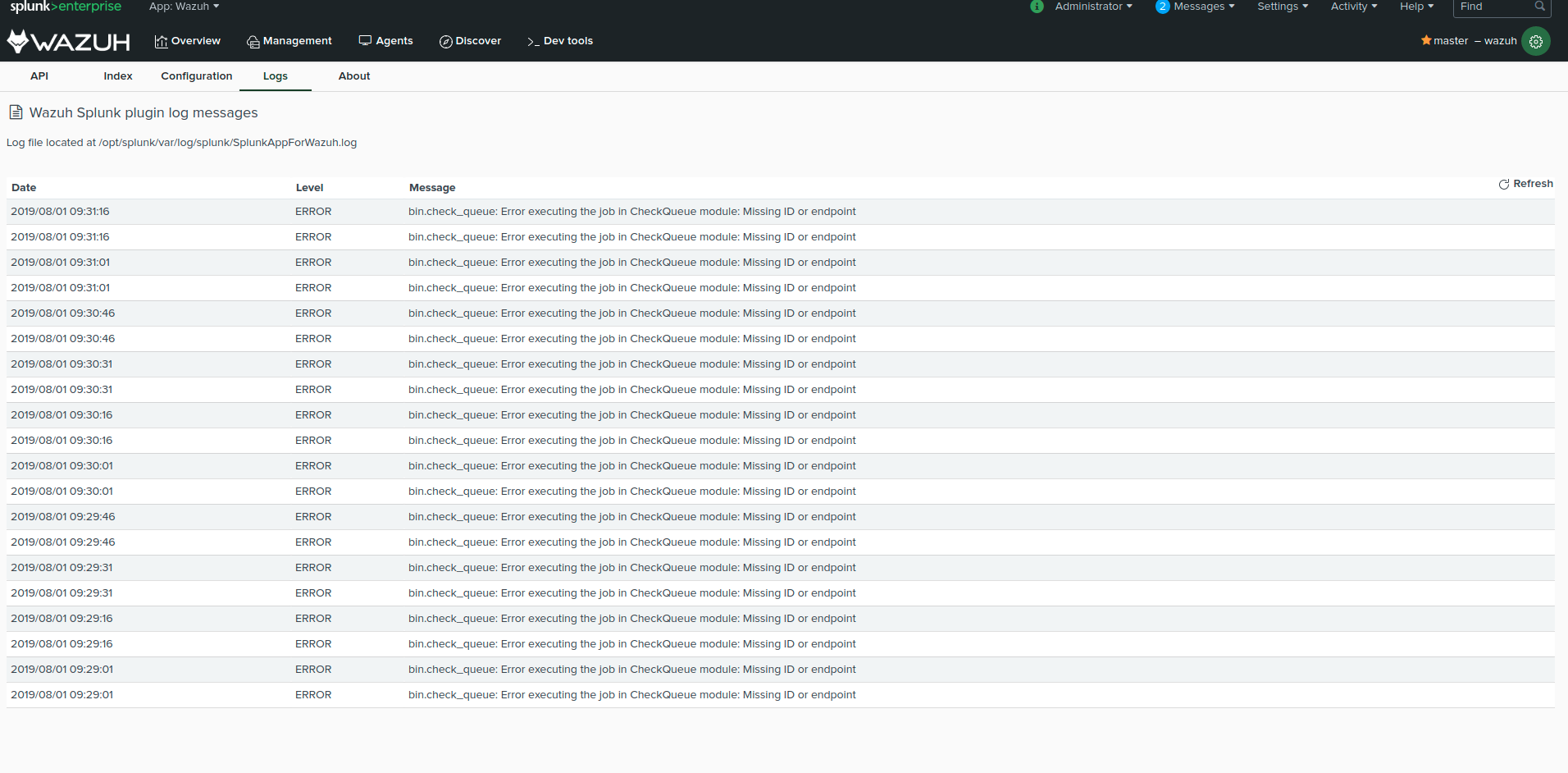Open the About tab
The image size is (1568, 773).
coord(353,75)
